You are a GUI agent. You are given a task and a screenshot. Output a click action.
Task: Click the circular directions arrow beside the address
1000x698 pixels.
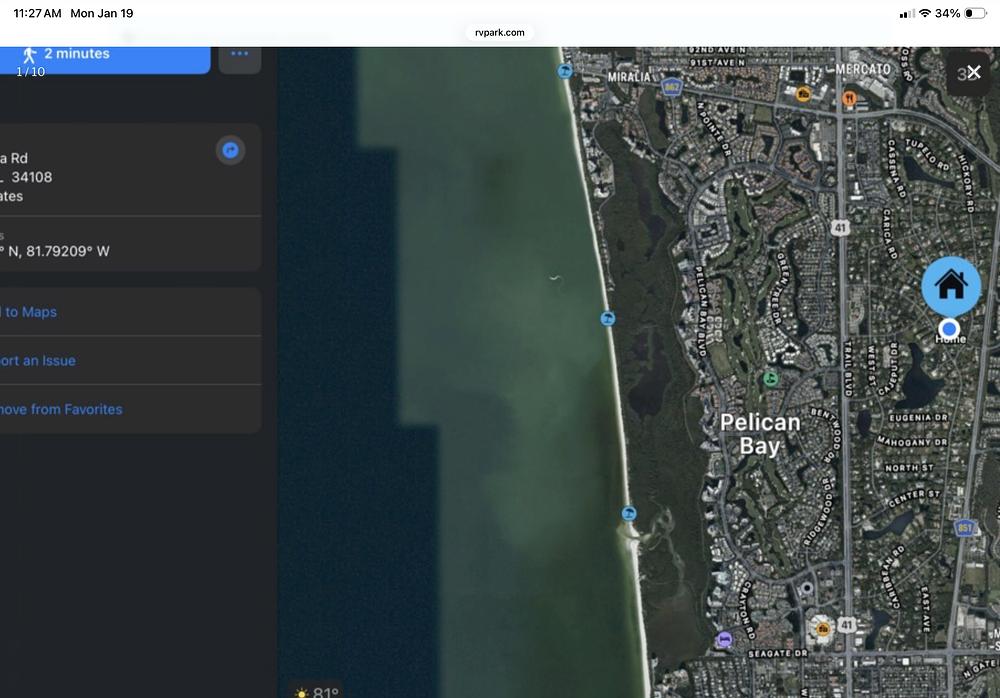pos(230,150)
